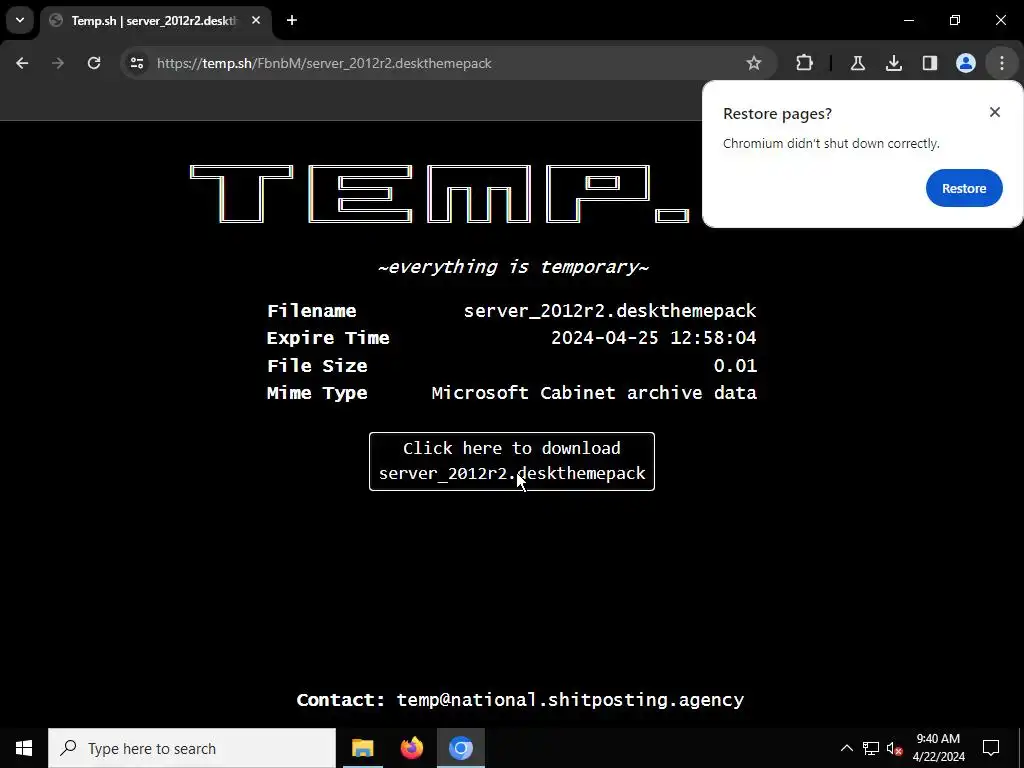Toggle the side panel icon

pyautogui.click(x=929, y=63)
